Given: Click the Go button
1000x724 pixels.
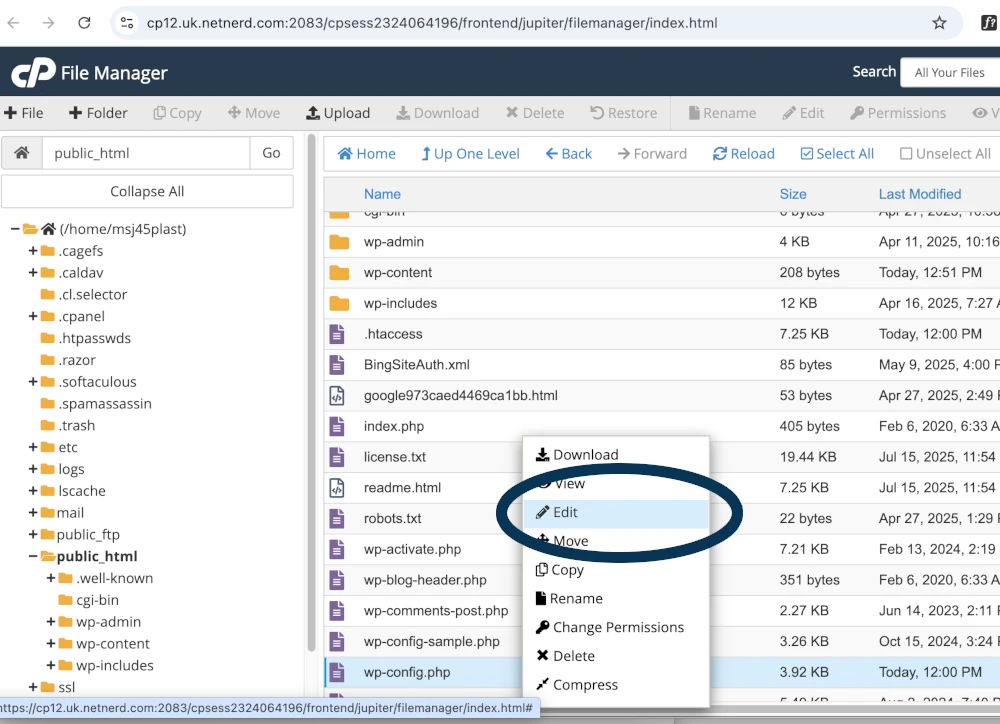Looking at the screenshot, I should pos(271,153).
